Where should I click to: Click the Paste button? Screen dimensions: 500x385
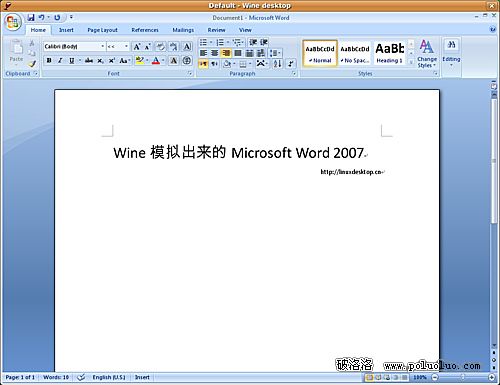[x=16, y=51]
